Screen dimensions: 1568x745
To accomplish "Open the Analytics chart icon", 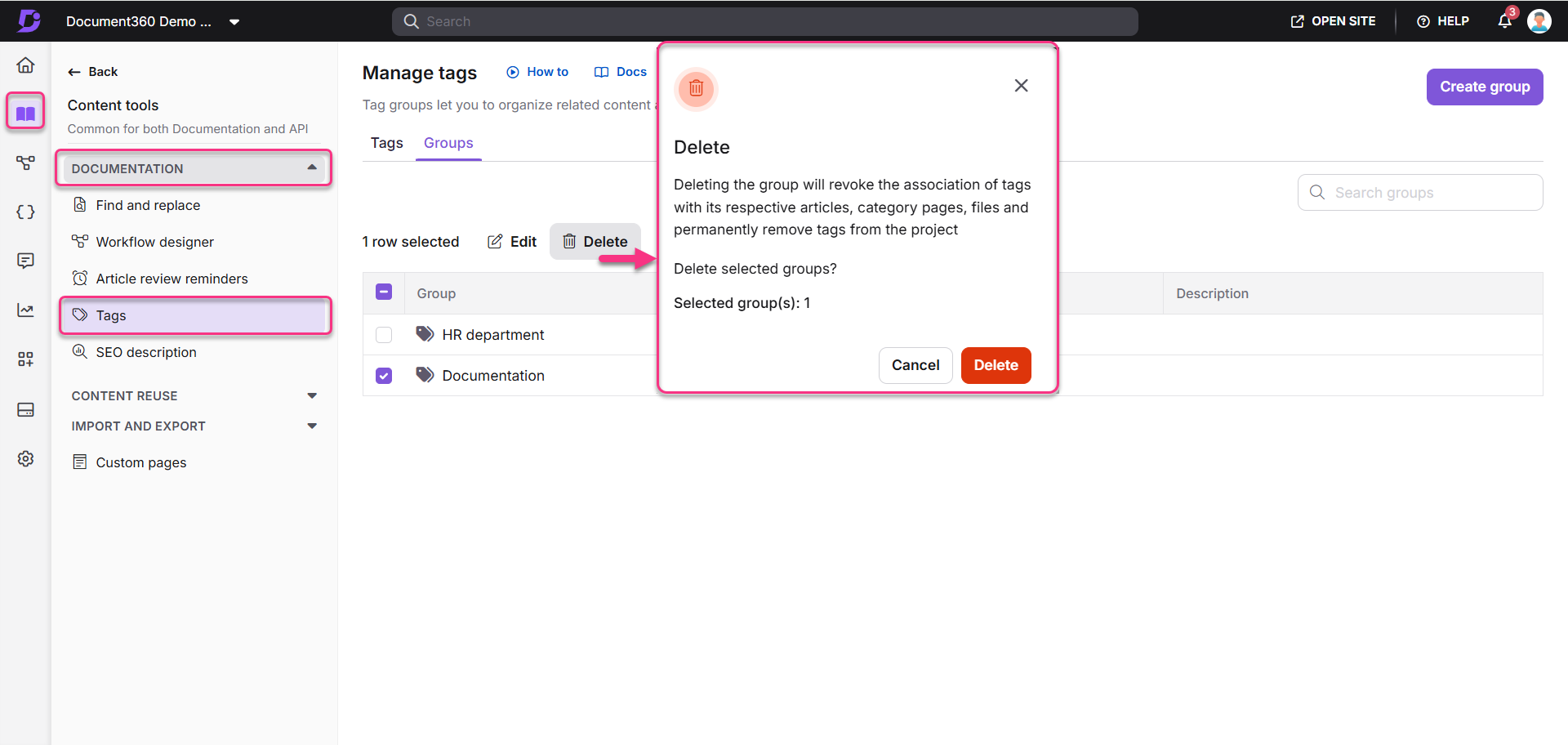I will point(25,310).
